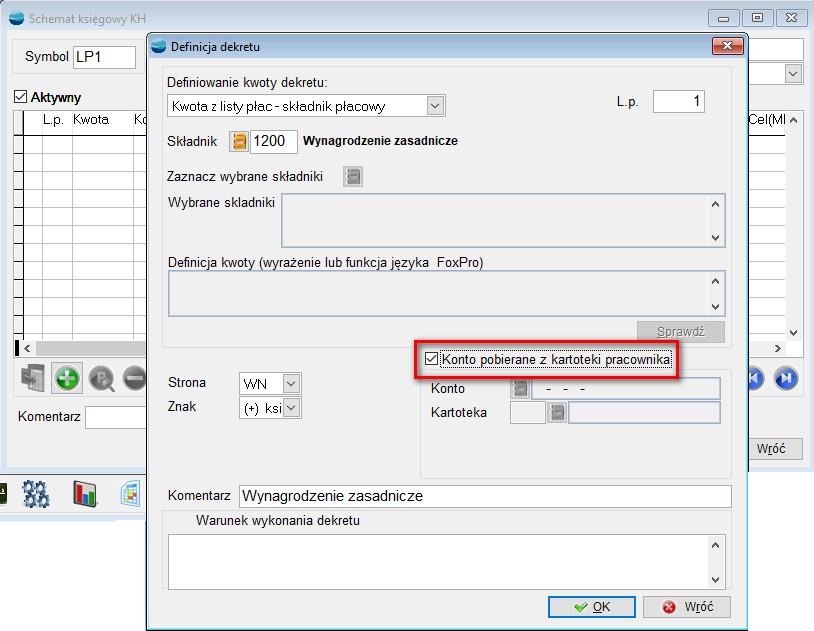Open the Składnik component picker icon
The height and width of the screenshot is (631, 814).
[x=239, y=141]
